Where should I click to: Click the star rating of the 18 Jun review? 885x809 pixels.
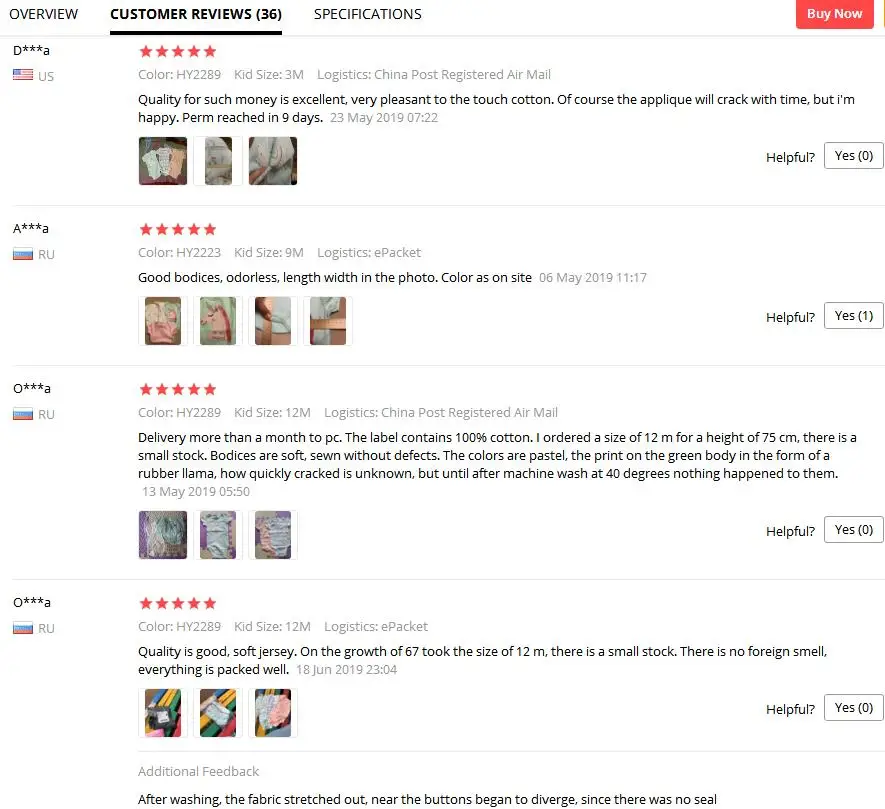pos(178,603)
